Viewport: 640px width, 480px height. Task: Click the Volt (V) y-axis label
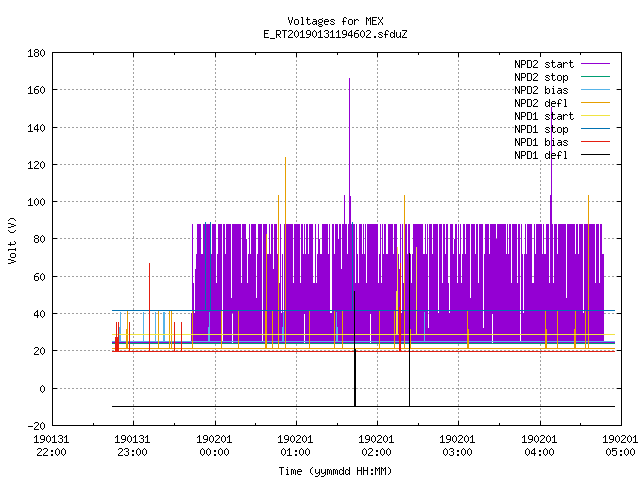pyautogui.click(x=12, y=240)
